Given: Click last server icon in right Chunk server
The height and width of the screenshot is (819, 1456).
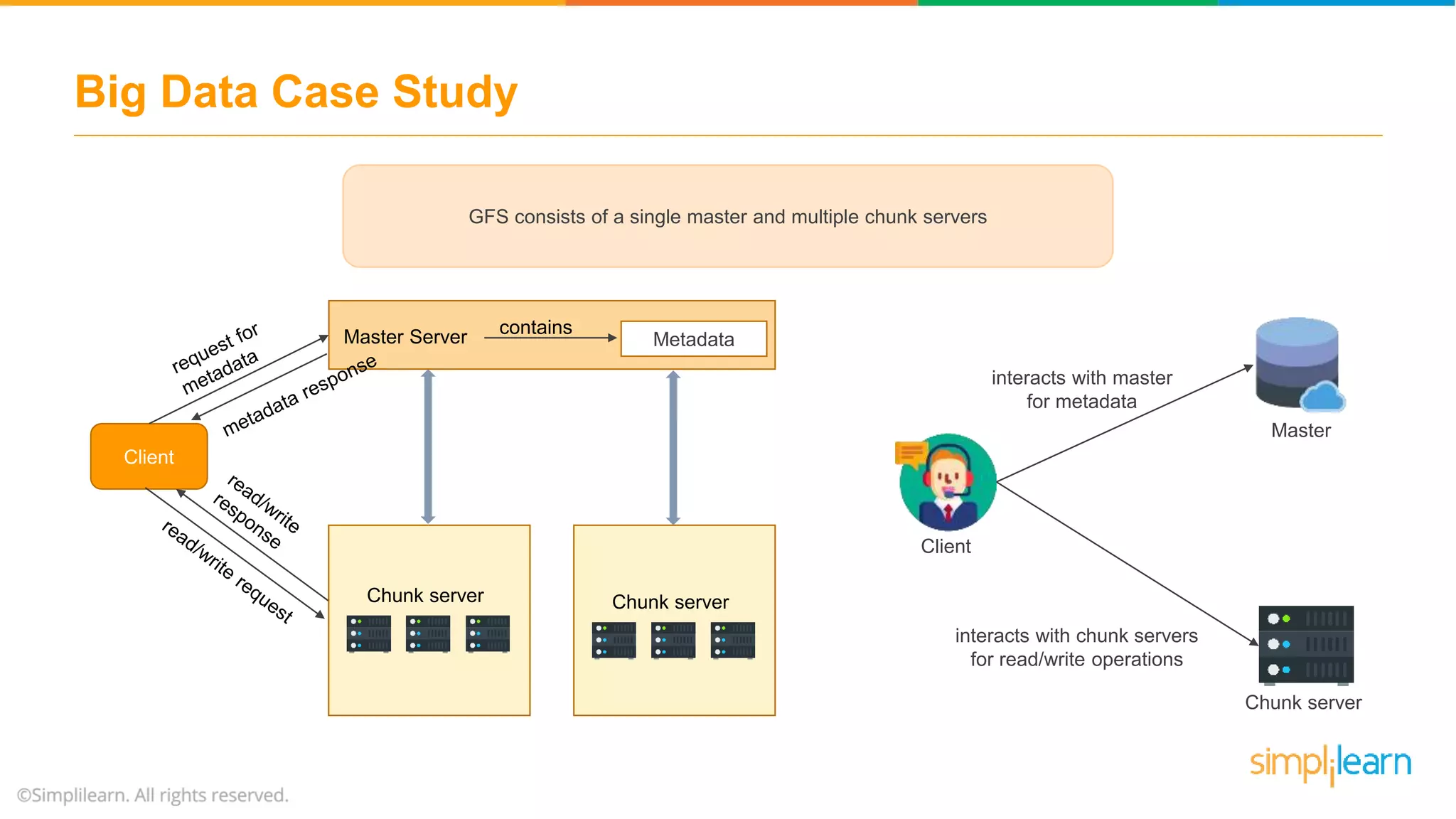Looking at the screenshot, I should click(733, 640).
